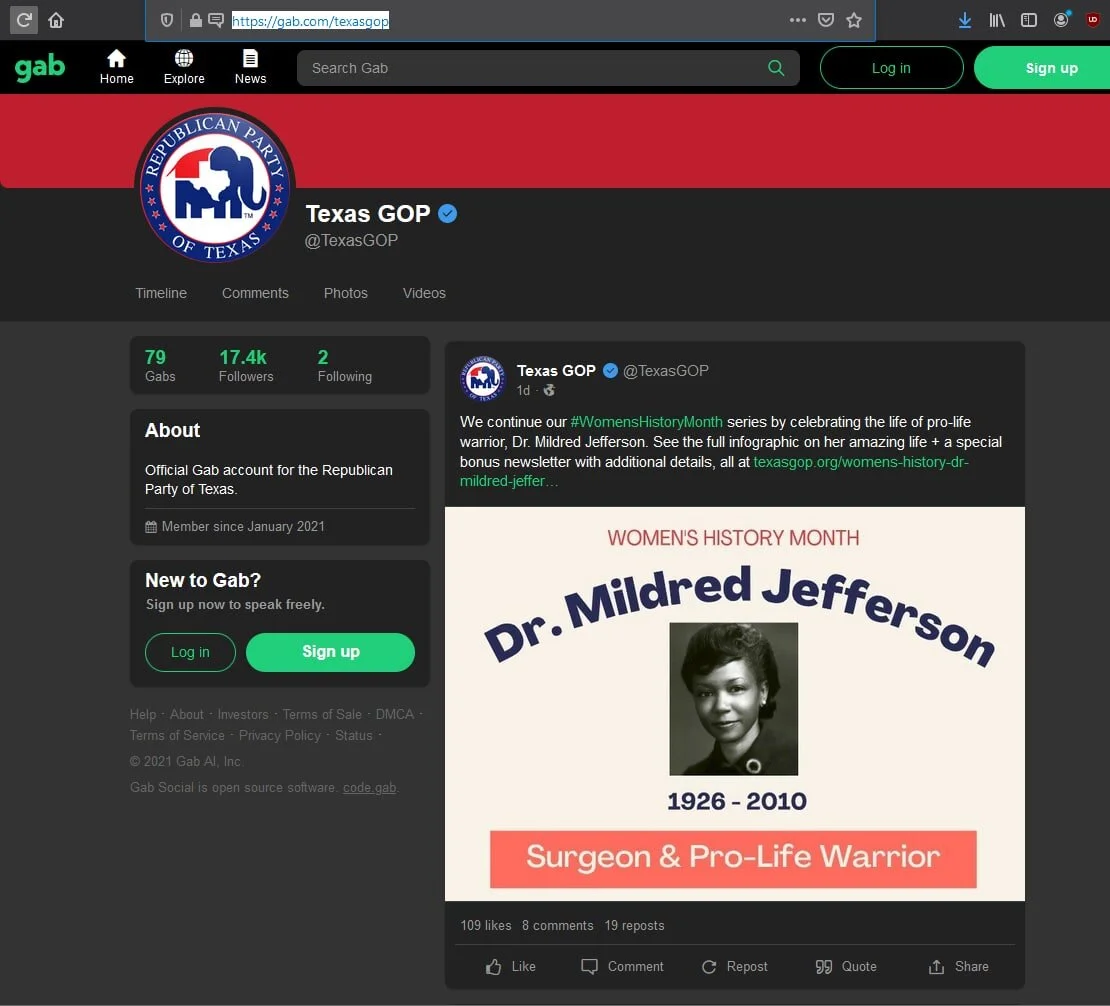
Task: Like the post
Action: tap(510, 966)
